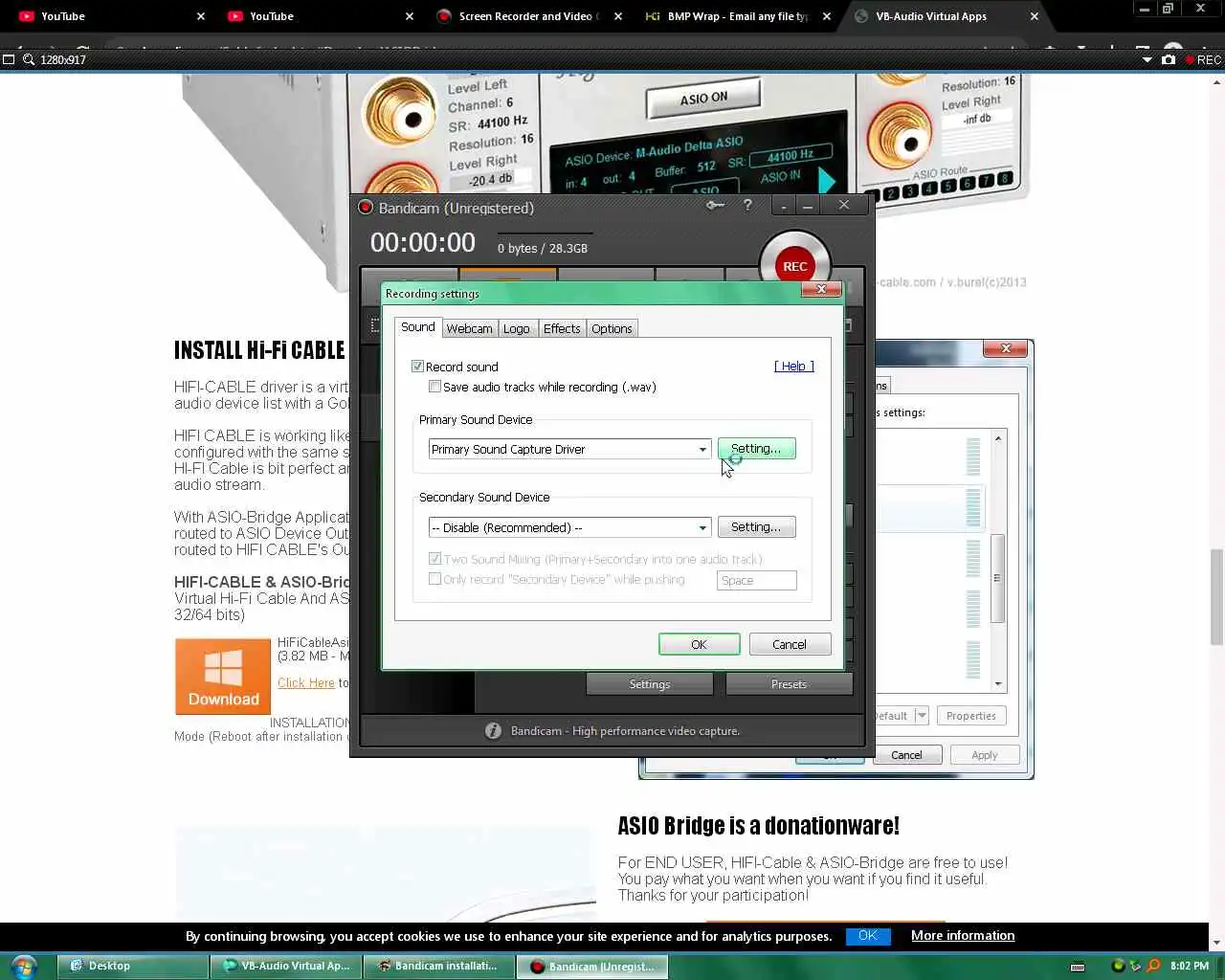This screenshot has height=980, width=1225.
Task: Click the on-screen keyboard tray icon
Action: pos(1078,967)
